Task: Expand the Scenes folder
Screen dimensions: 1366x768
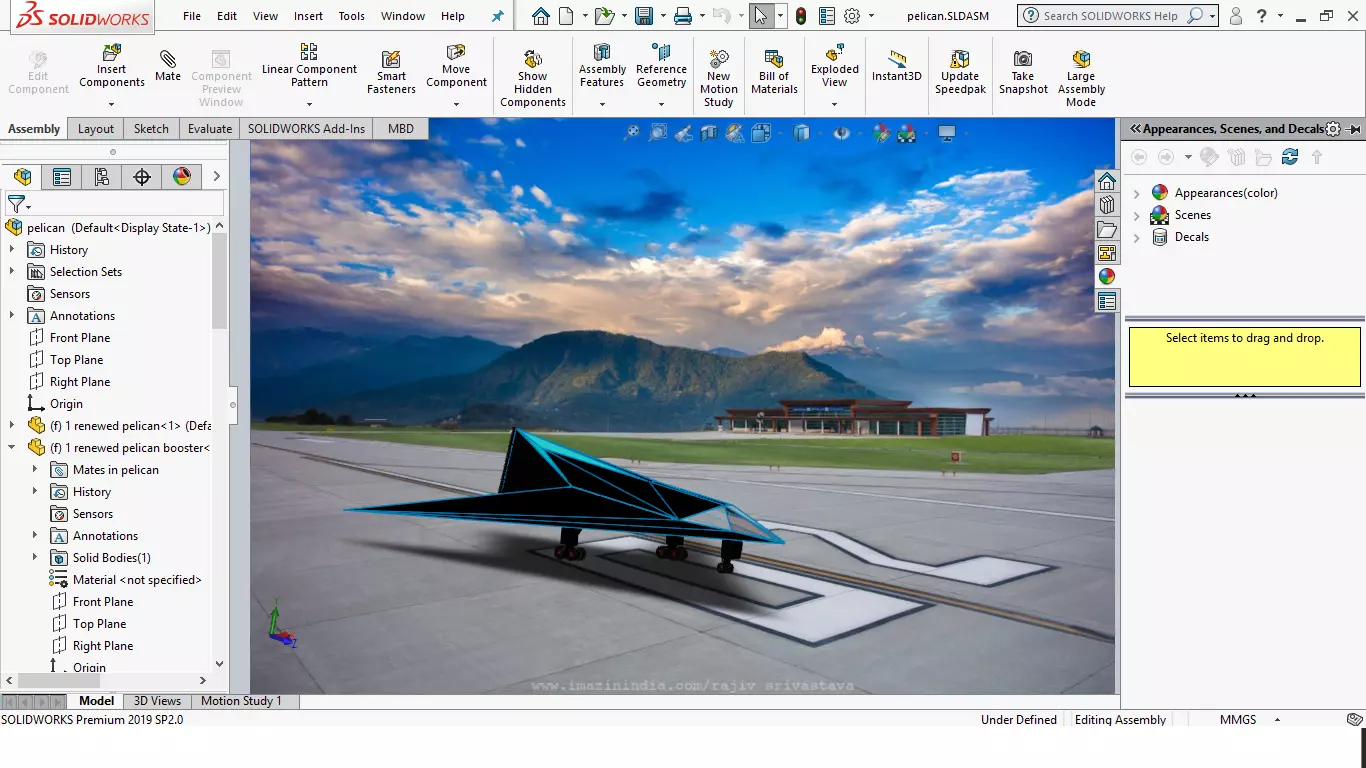Action: (1137, 215)
